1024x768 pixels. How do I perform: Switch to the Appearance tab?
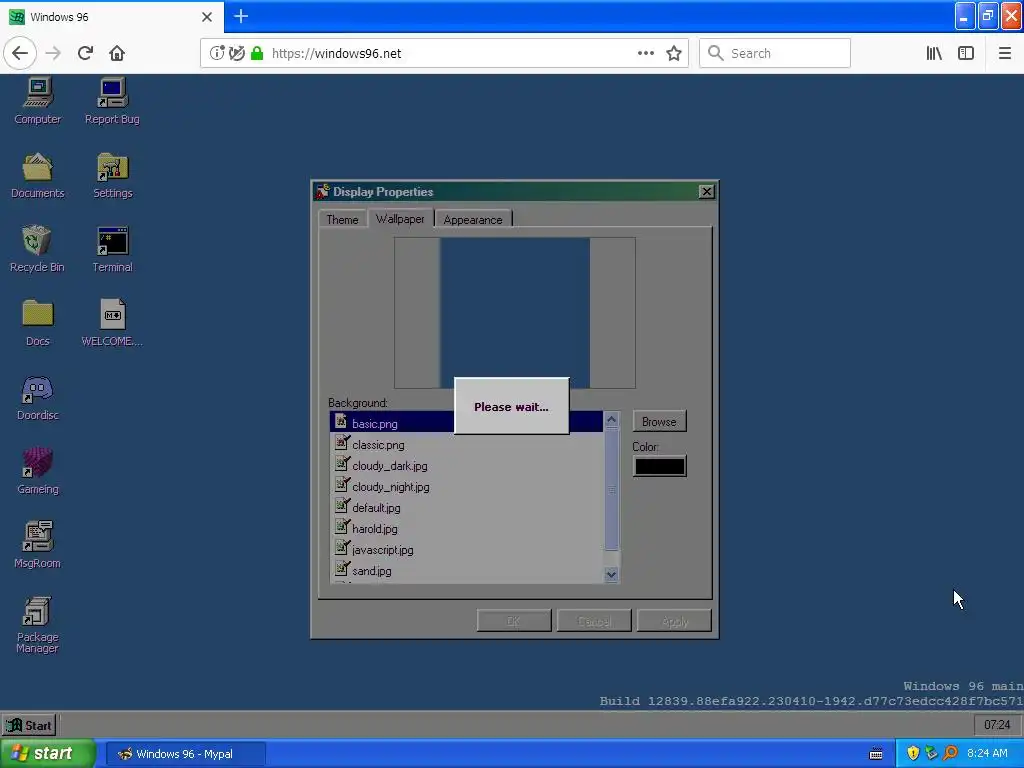click(473, 219)
